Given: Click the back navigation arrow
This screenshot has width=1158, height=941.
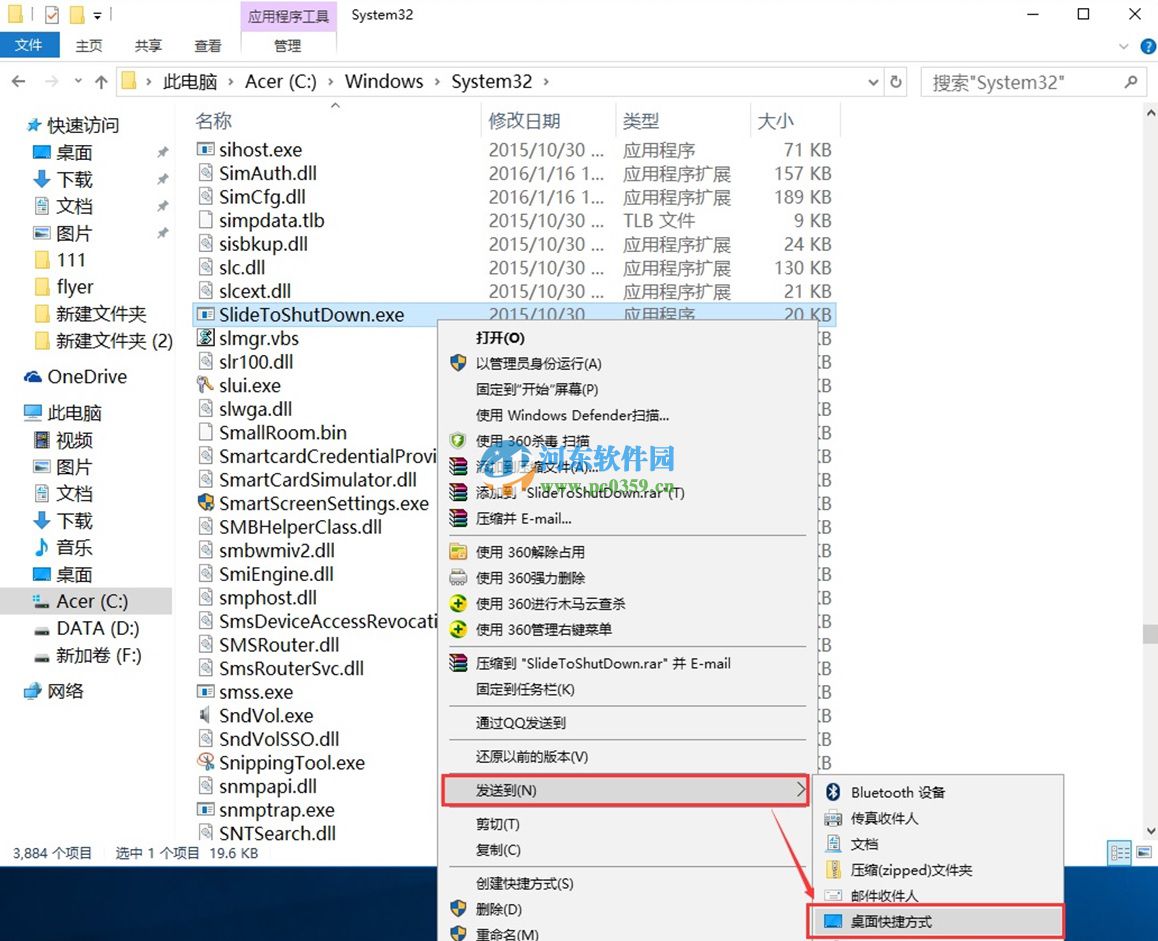Looking at the screenshot, I should [x=17, y=81].
